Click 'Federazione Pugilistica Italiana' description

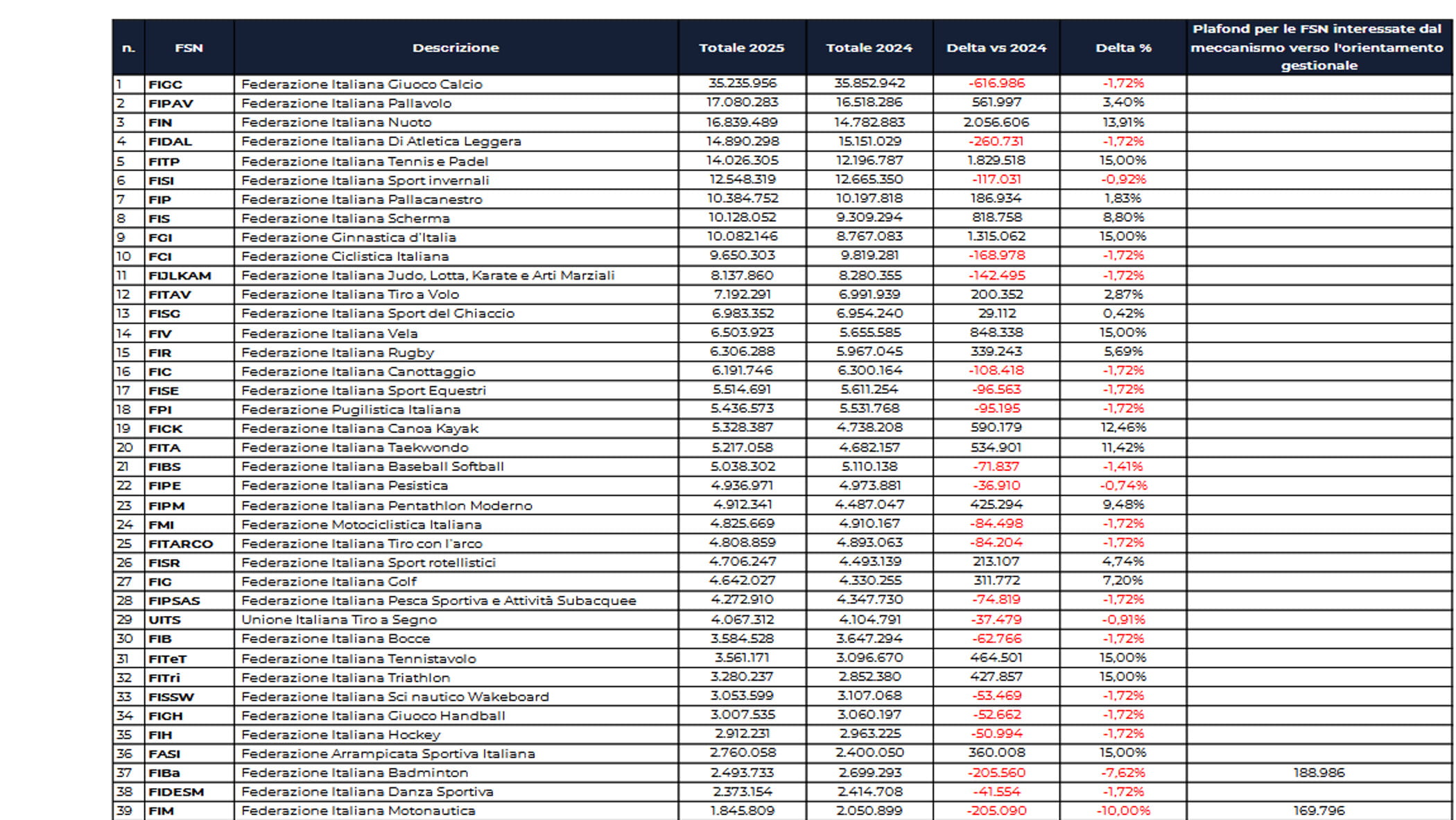[351, 409]
